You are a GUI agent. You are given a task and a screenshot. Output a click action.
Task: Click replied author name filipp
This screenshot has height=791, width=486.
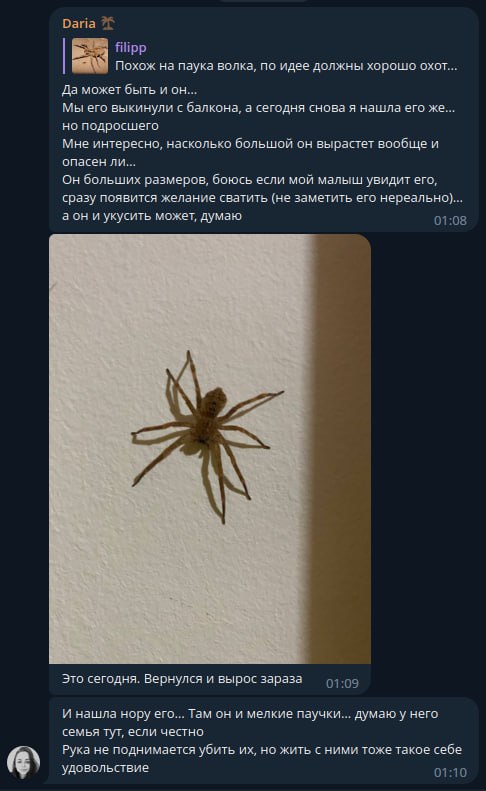(x=131, y=47)
